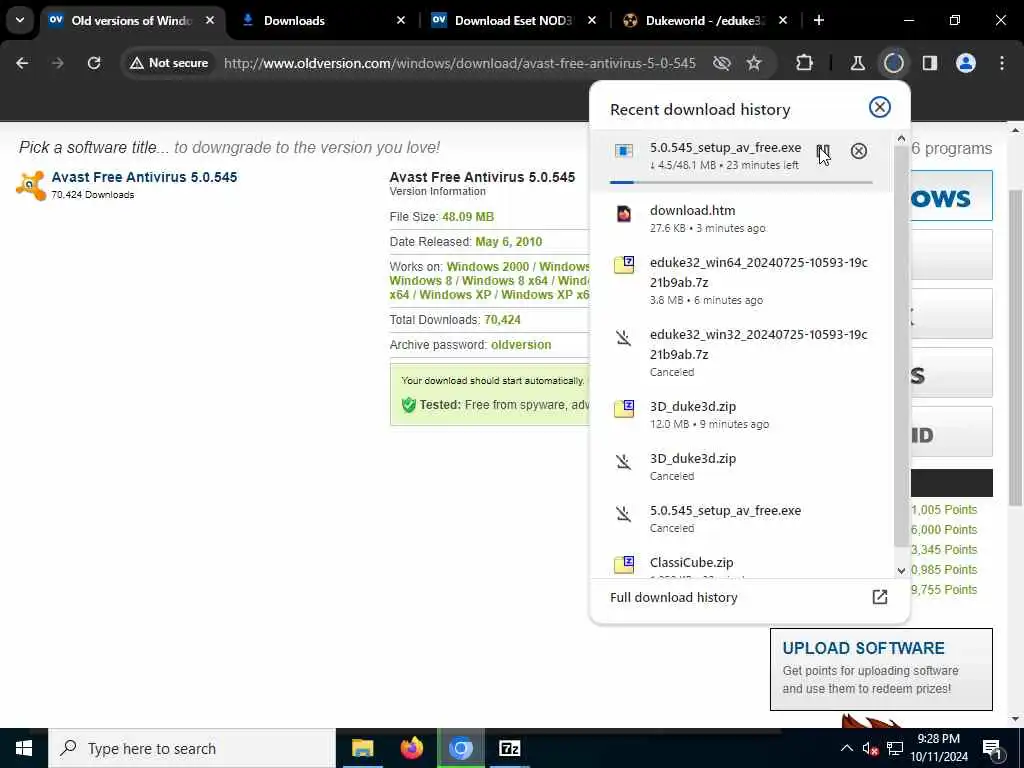Click the UPLOAD SOFTWARE banner
The width and height of the screenshot is (1024, 768).
pos(881,669)
